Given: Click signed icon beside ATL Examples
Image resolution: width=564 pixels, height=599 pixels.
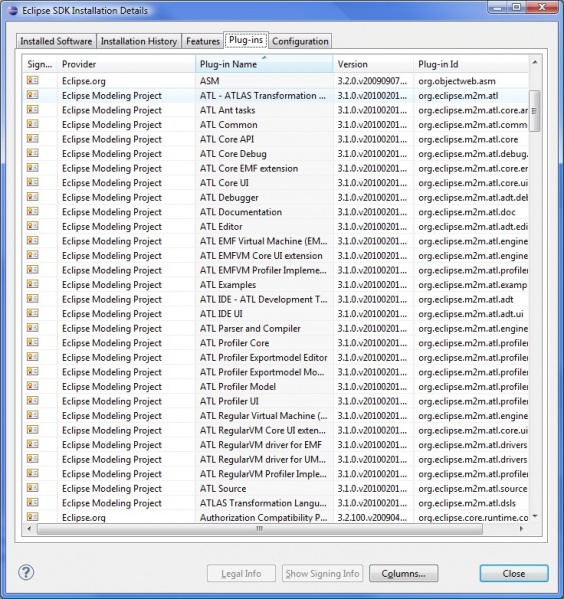Looking at the screenshot, I should click(32, 284).
